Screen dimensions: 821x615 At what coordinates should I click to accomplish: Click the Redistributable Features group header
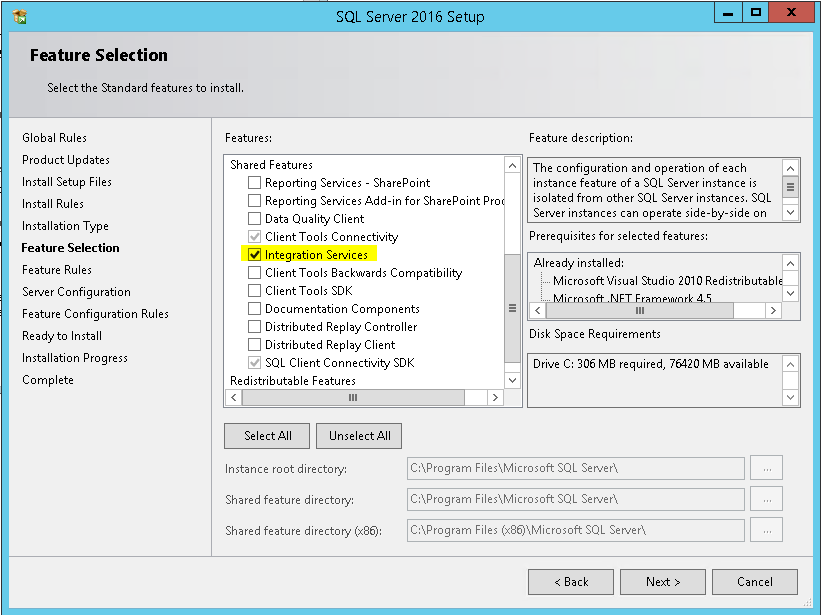293,381
